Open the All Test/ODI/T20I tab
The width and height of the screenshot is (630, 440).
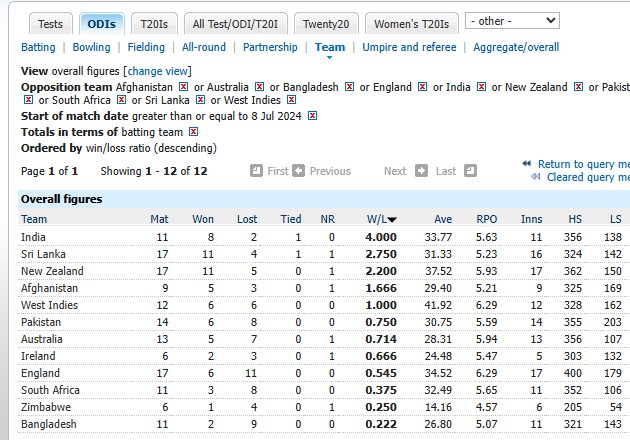(x=235, y=24)
